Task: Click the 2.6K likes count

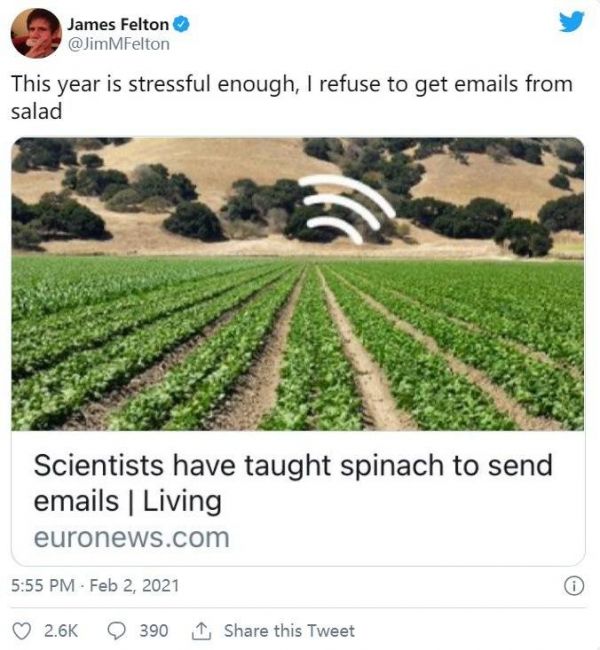Action: click(x=60, y=630)
